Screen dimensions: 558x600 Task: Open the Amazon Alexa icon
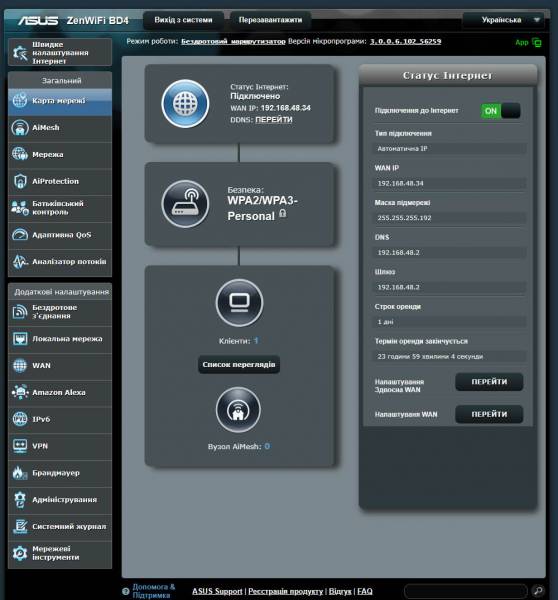coord(20,393)
